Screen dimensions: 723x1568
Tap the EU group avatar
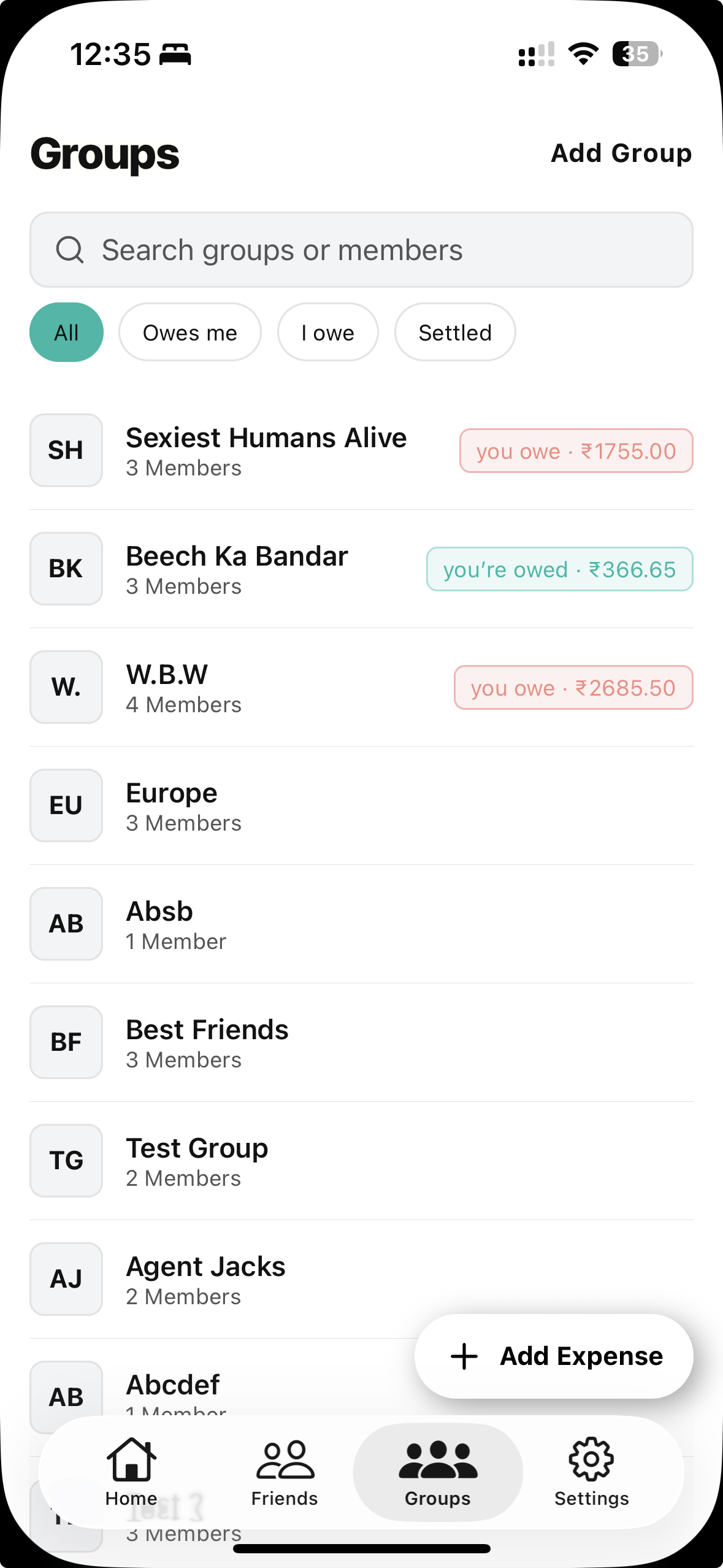click(x=66, y=805)
